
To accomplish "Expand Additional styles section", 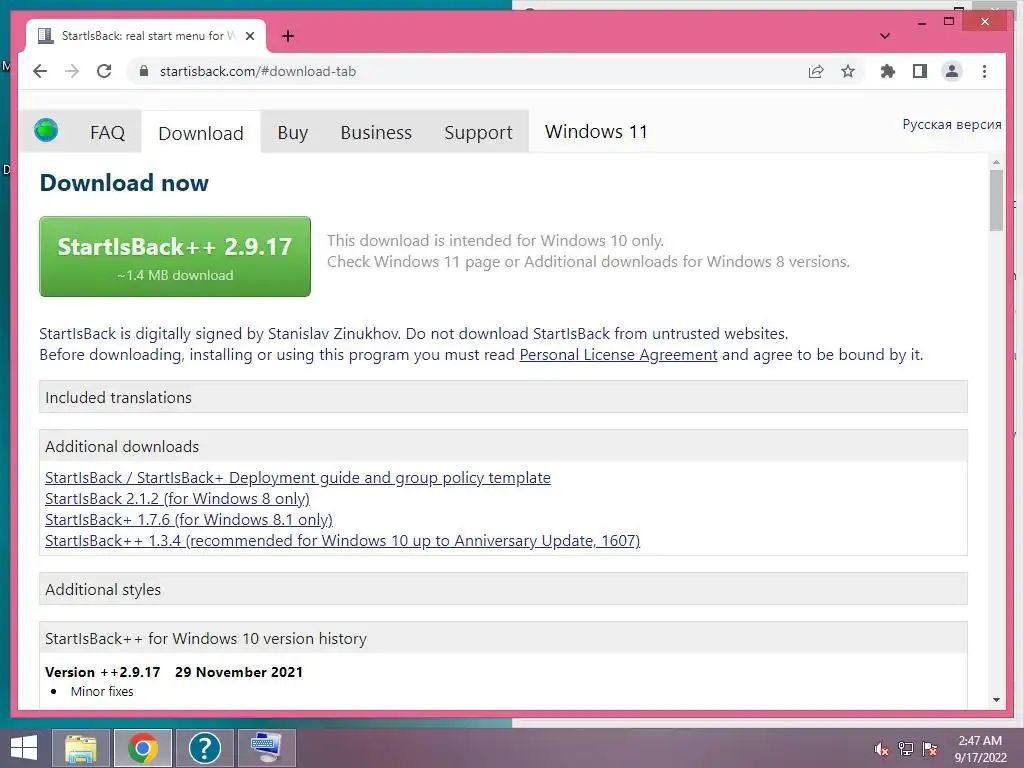I will 503,589.
